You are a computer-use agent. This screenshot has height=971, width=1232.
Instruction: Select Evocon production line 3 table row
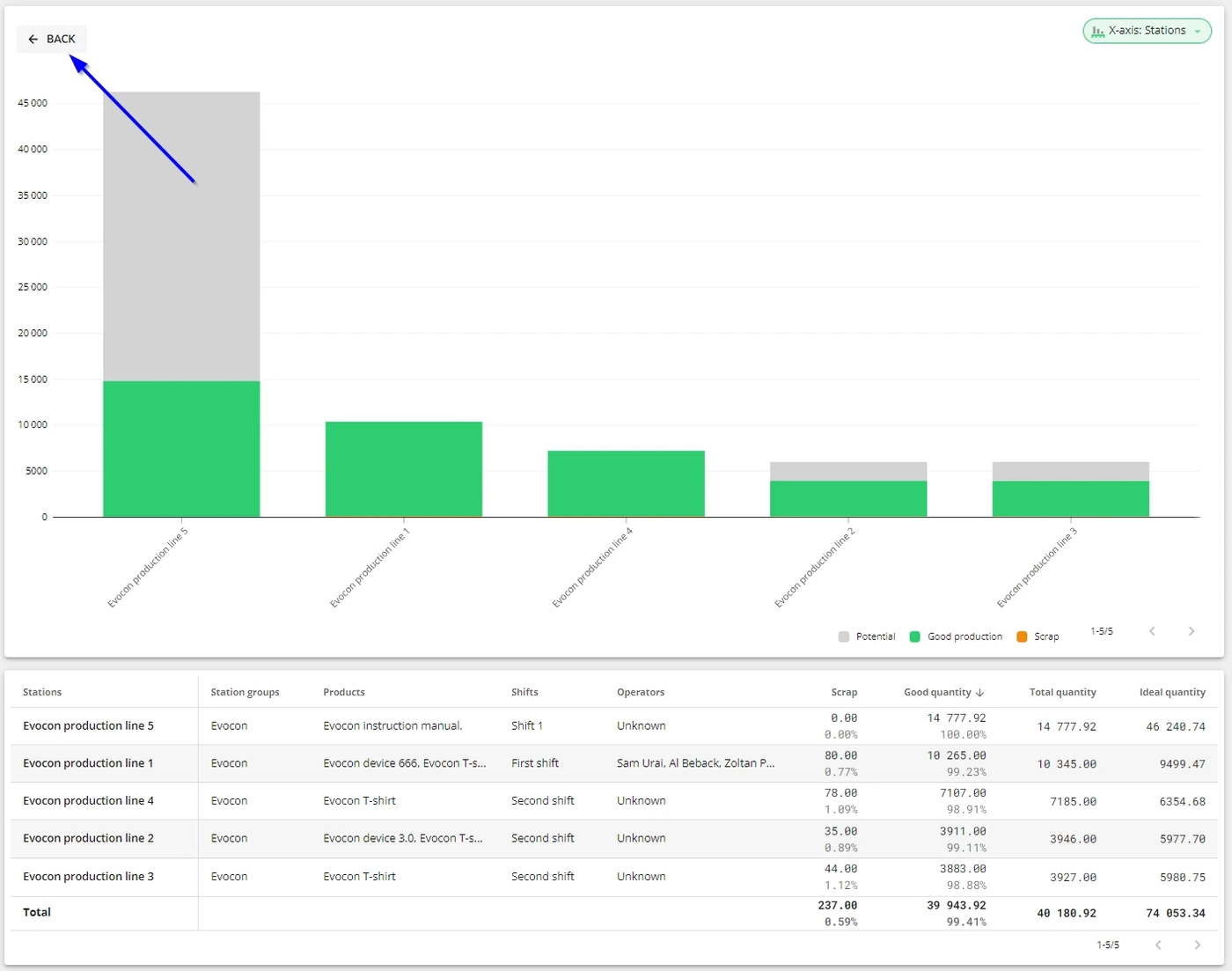coord(614,877)
